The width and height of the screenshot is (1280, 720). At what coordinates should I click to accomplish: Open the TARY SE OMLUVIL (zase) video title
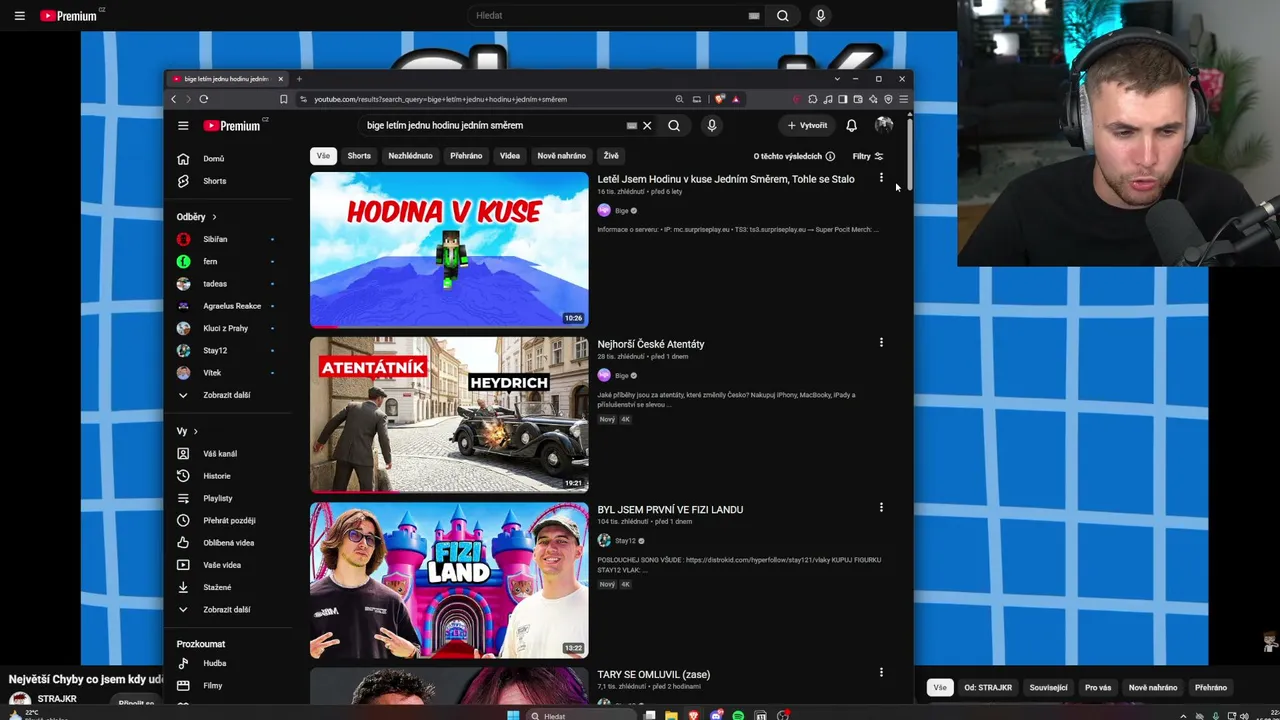654,675
